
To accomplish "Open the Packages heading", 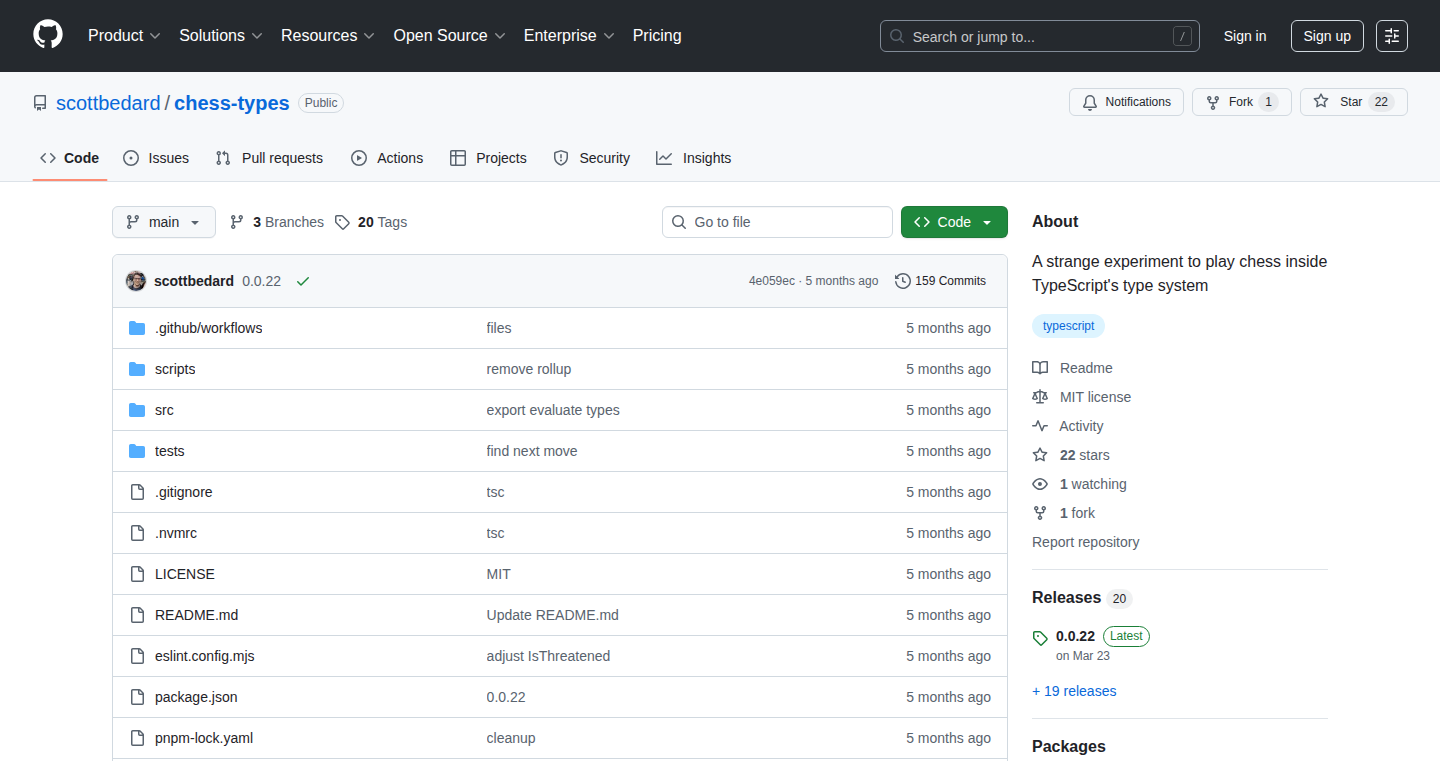I will pyautogui.click(x=1069, y=746).
